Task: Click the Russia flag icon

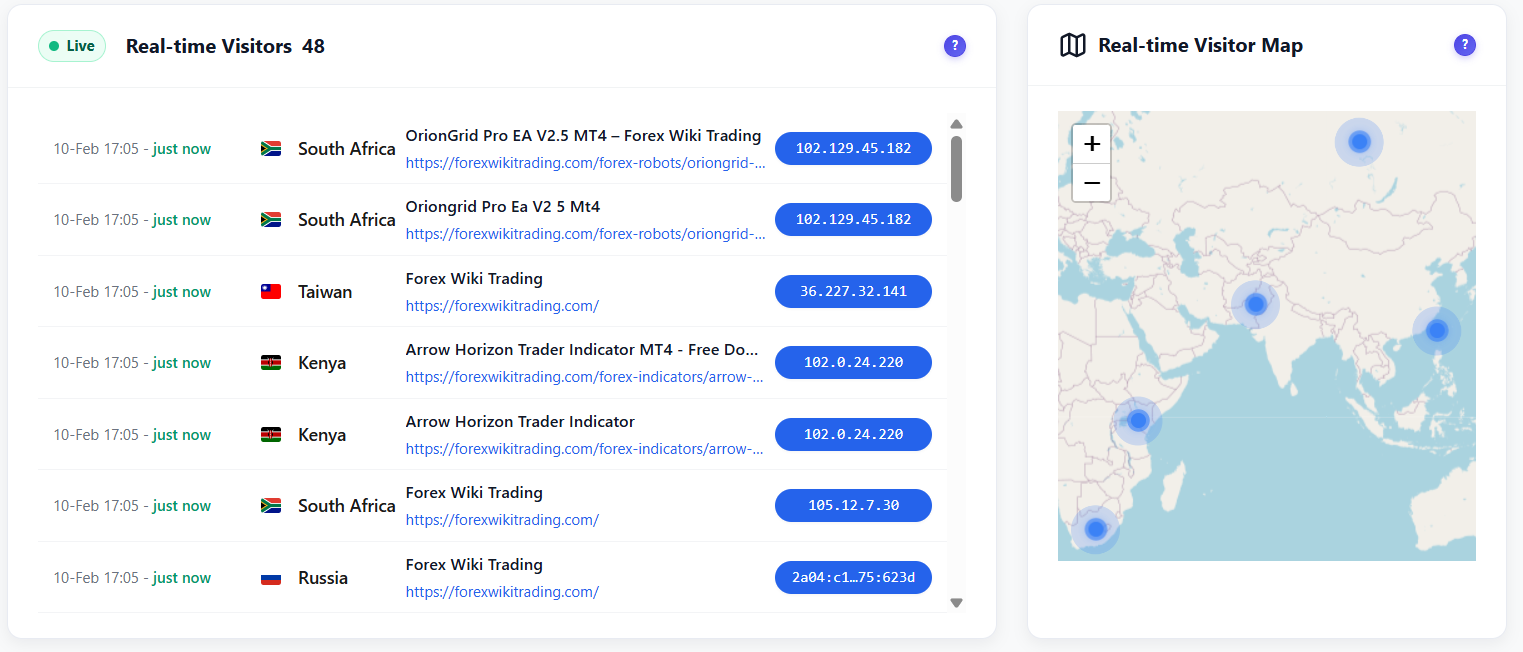Action: [270, 577]
